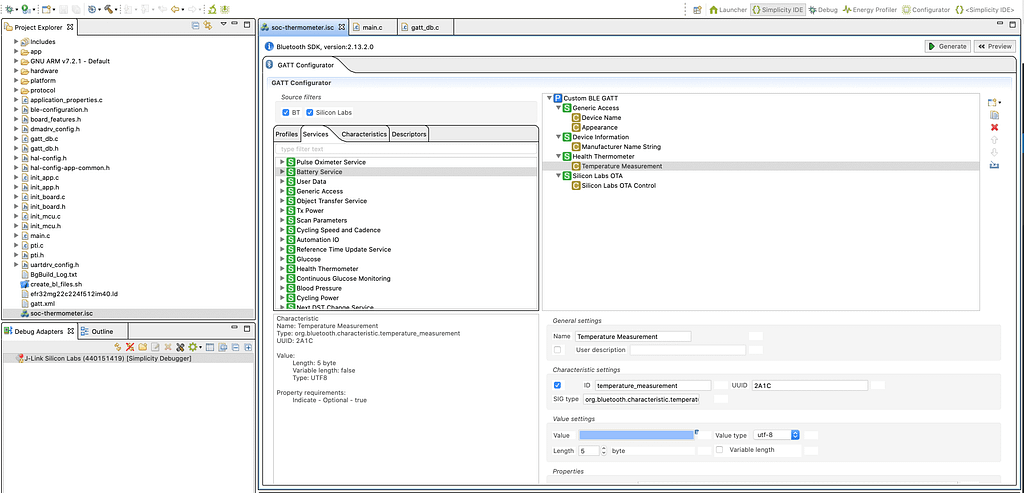
Task: Click the move down arrow beside GATT tree
Action: [x=995, y=152]
